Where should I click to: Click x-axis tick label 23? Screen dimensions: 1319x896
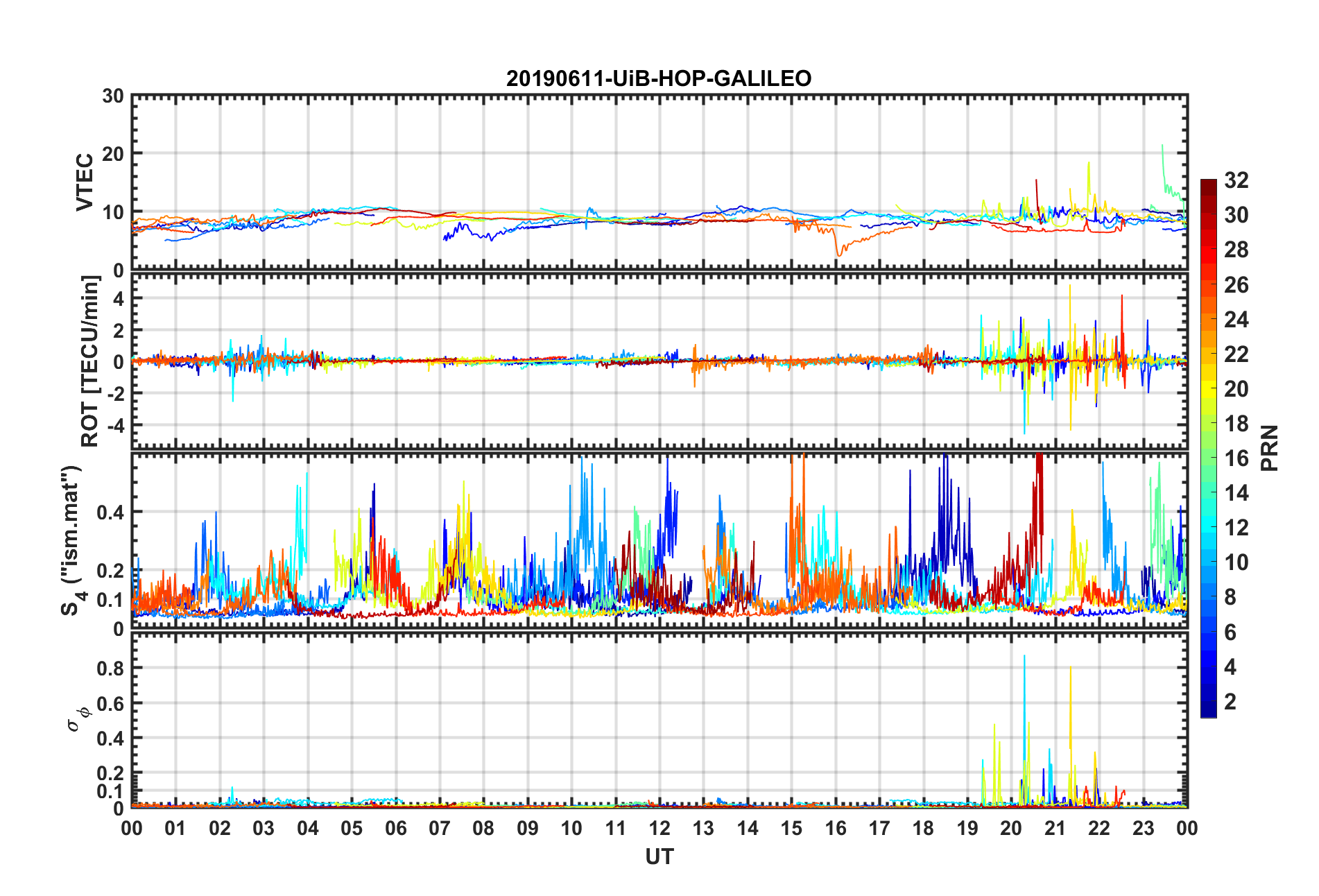pos(1143,828)
